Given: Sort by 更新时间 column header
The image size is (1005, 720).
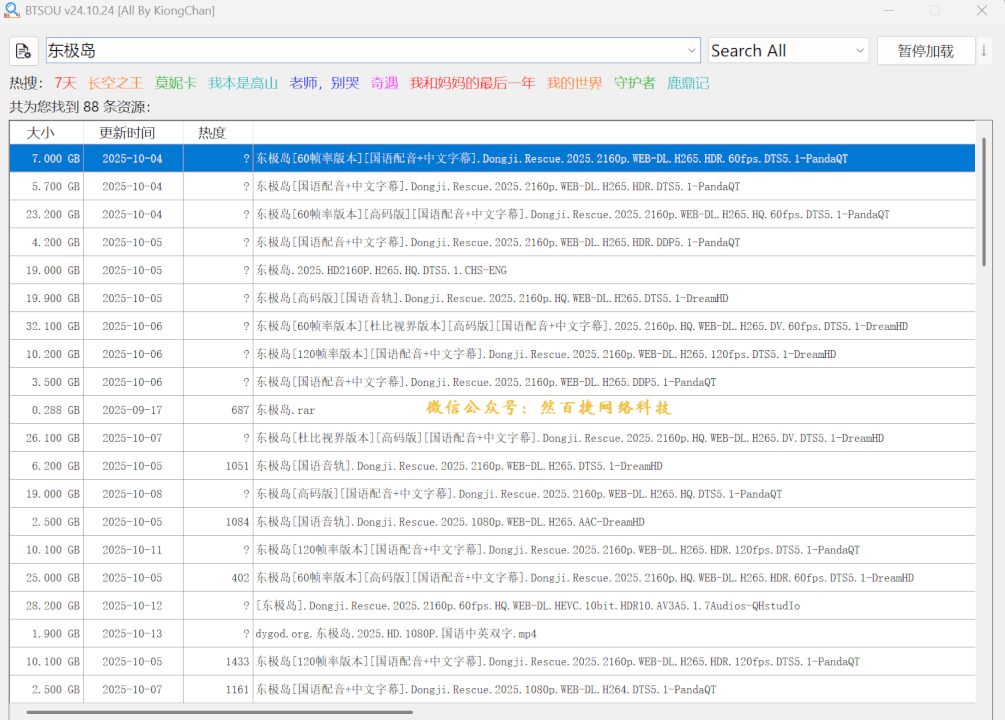Looking at the screenshot, I should pos(127,132).
